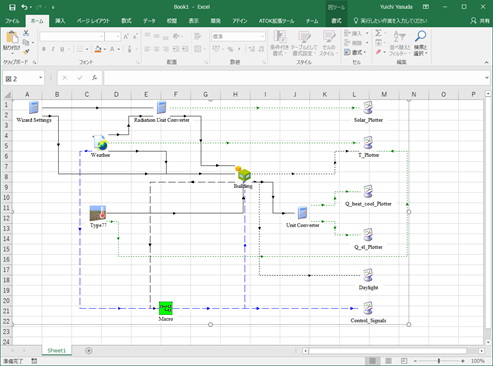Click the Sort and Filter icon
493x366 pixels.
tap(399, 36)
